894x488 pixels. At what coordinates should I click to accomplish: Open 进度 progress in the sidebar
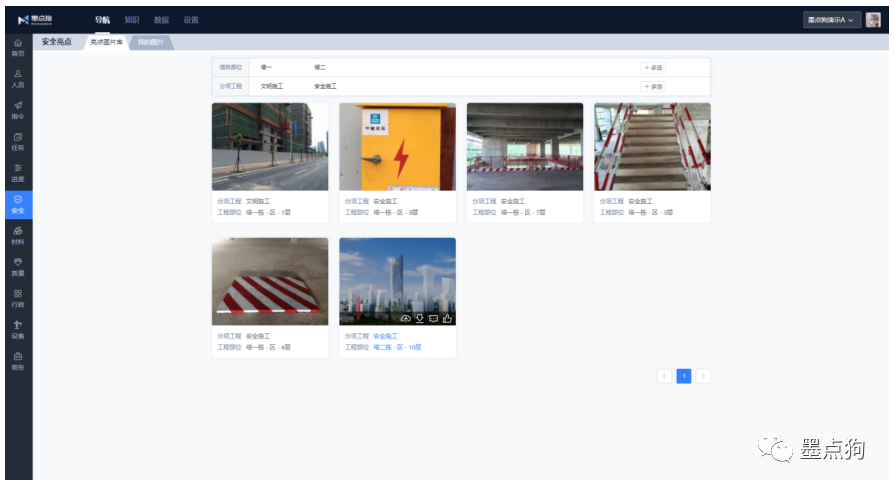pos(17,172)
